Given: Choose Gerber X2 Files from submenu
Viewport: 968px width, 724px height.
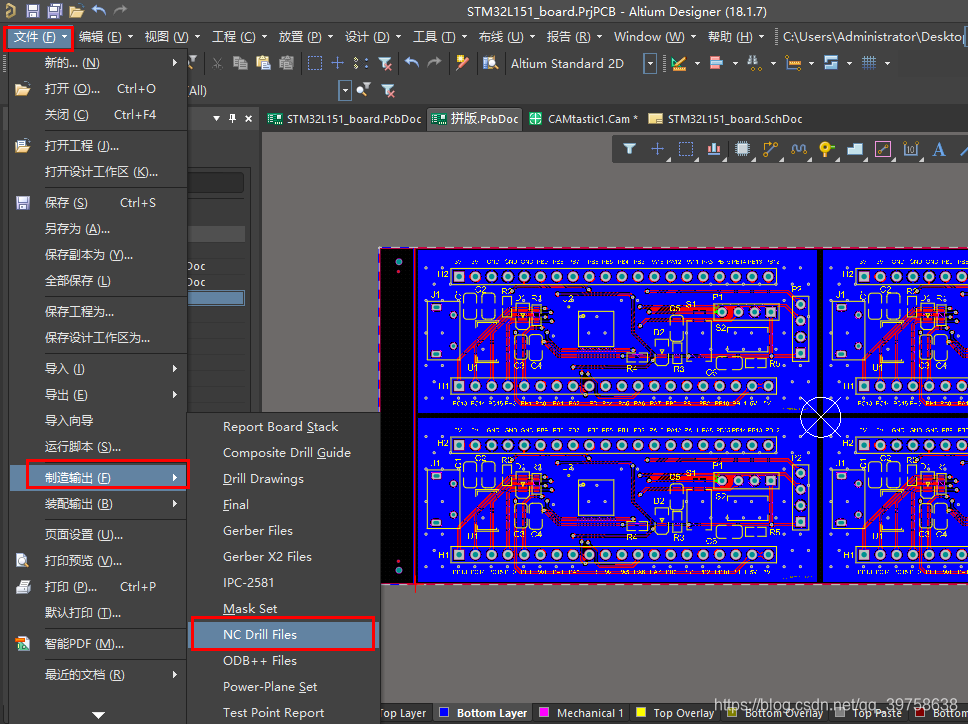Looking at the screenshot, I should coord(283,557).
